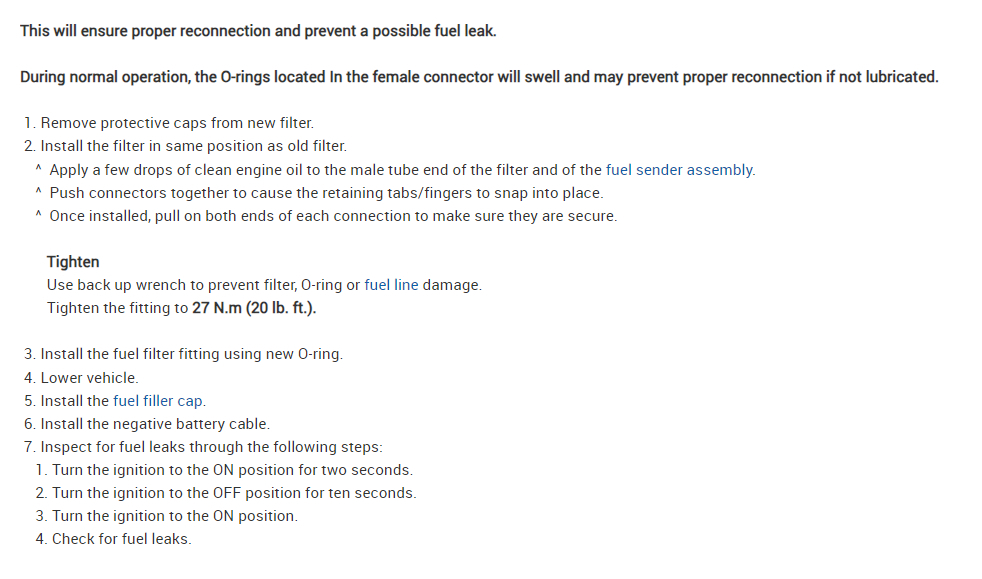Click the 'Install the filter in same position' step
The image size is (982, 579).
click(x=192, y=147)
